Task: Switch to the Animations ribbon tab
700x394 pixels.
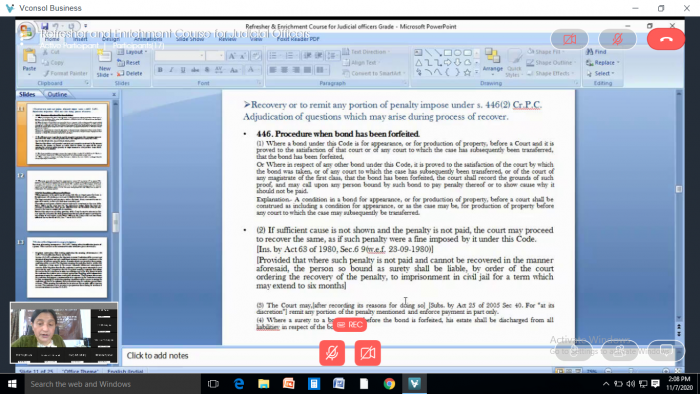Action: coord(148,39)
